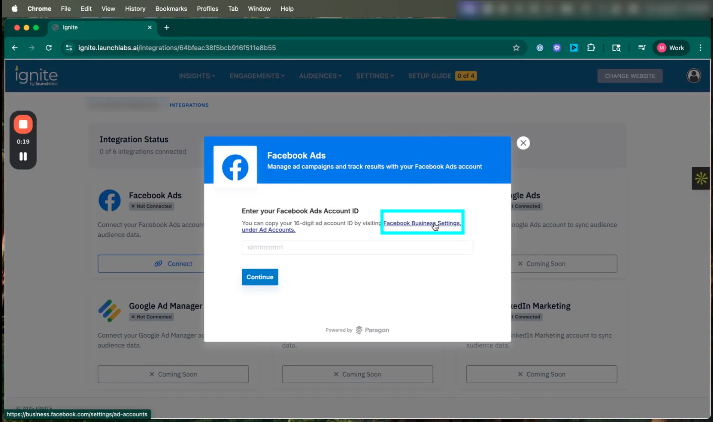Open the View menu
The width and height of the screenshot is (713, 422).
tap(108, 9)
